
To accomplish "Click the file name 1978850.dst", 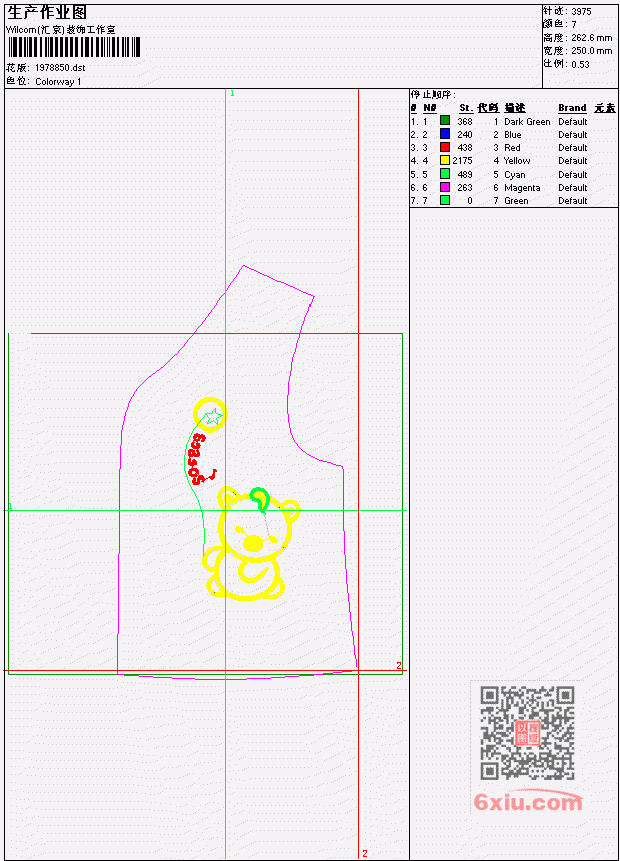I will (60, 68).
